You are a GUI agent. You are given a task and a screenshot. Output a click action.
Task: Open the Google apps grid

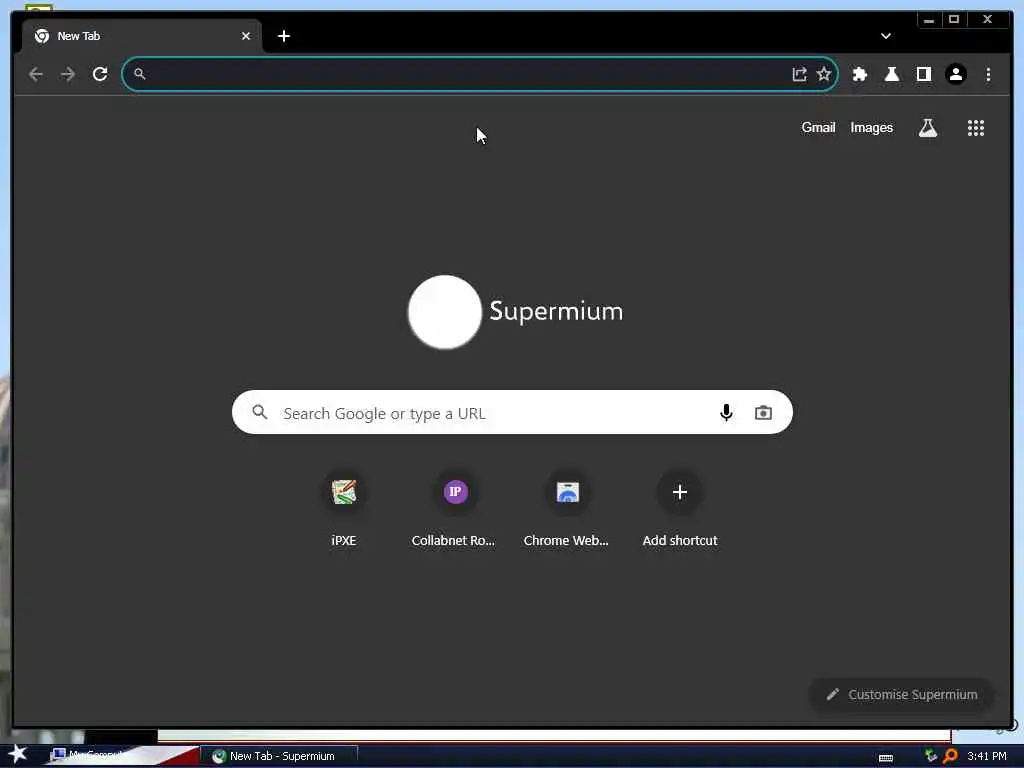[x=976, y=128]
